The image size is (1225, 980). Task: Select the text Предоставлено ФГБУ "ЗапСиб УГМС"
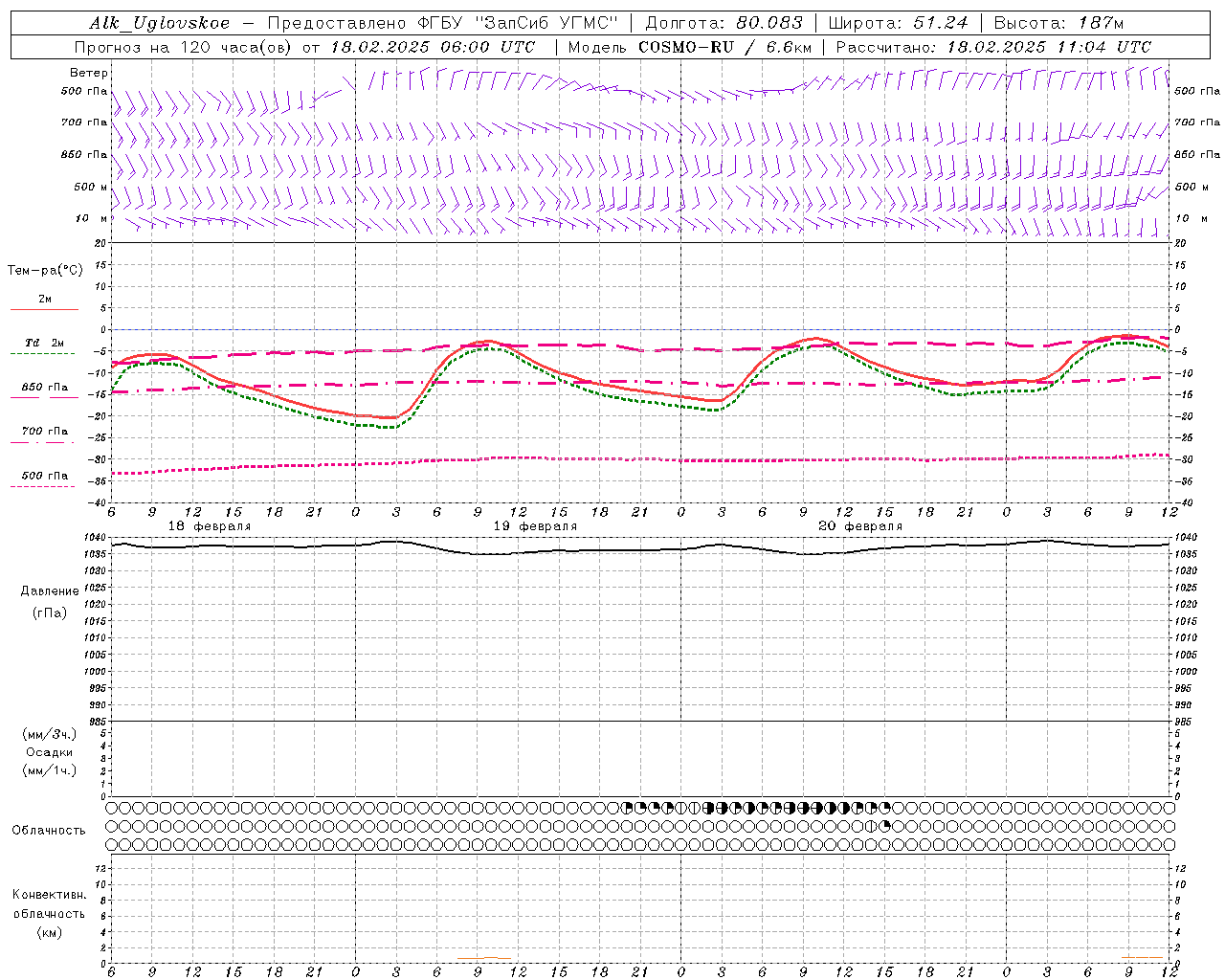pyautogui.click(x=442, y=23)
